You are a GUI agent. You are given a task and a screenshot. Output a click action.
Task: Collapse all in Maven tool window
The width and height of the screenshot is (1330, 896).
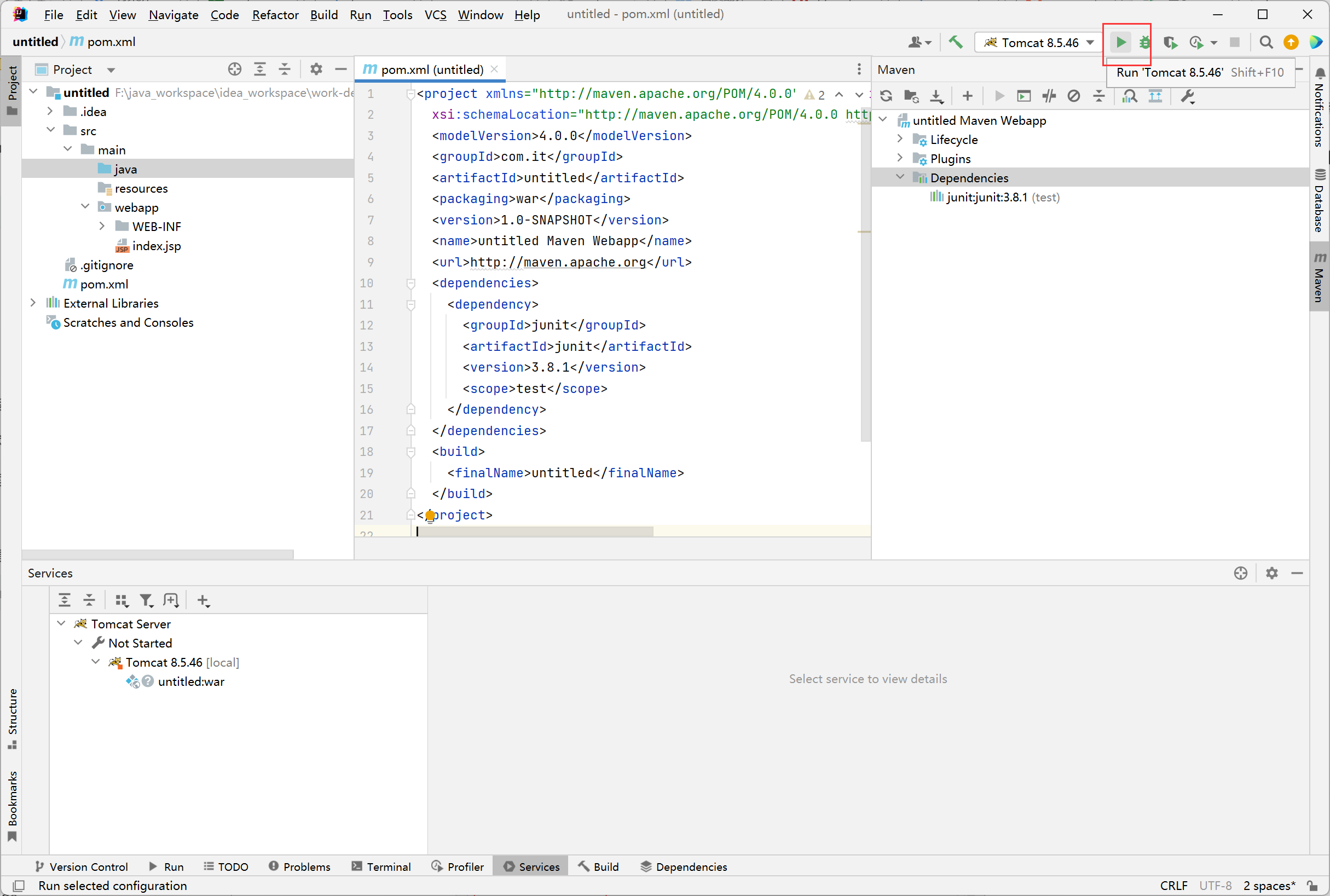click(x=1098, y=96)
